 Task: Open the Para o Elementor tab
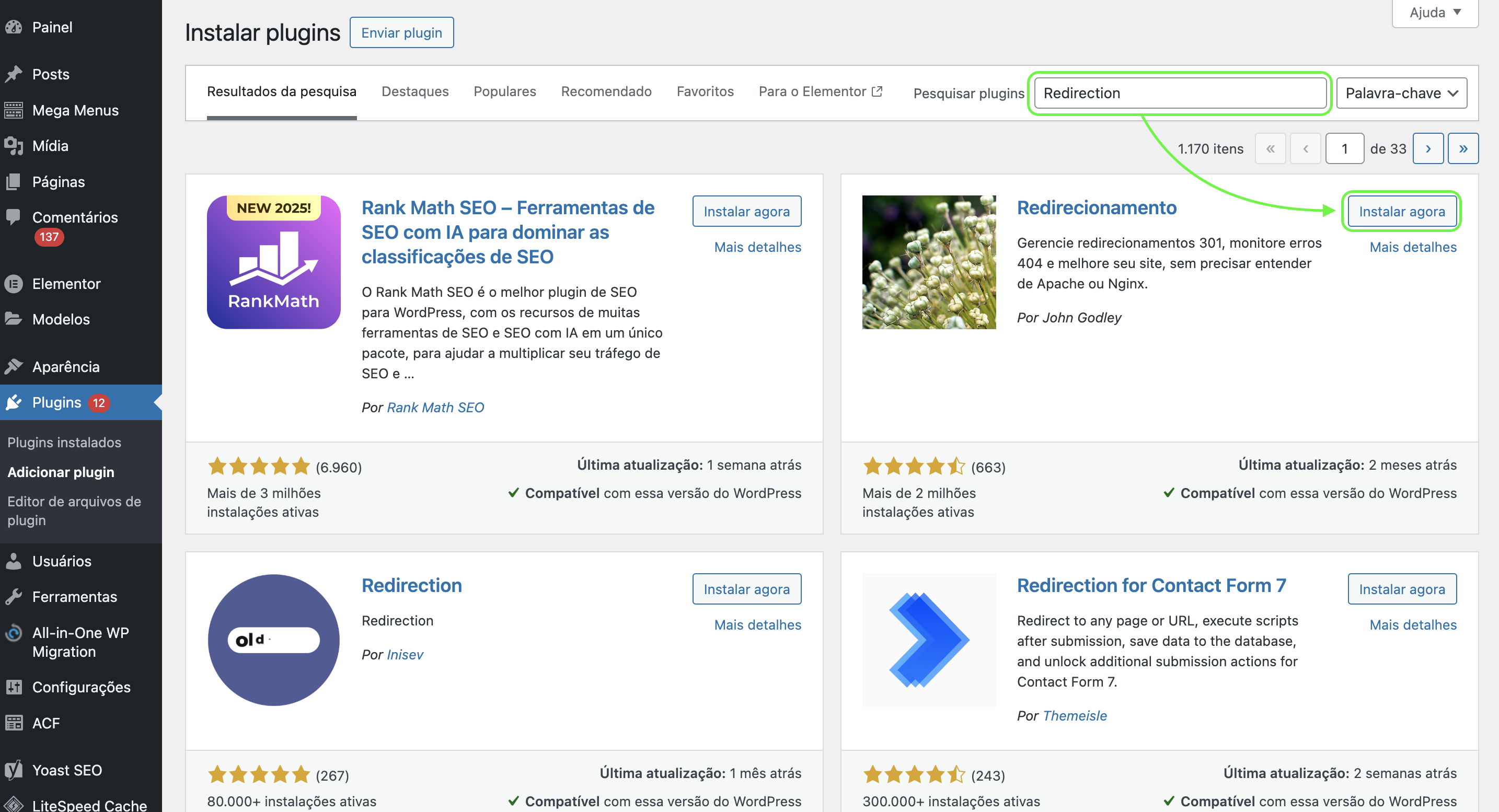point(821,91)
